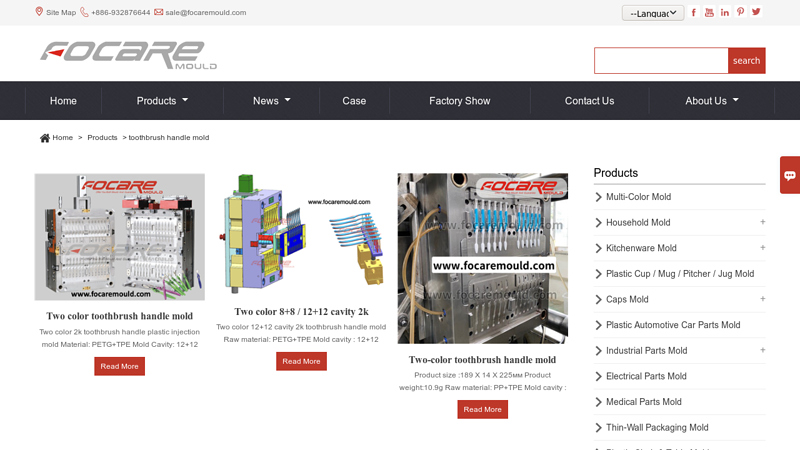Click the chevron icon beside Thin-Wall Packaging Mold
The width and height of the screenshot is (800, 450).
(x=598, y=428)
